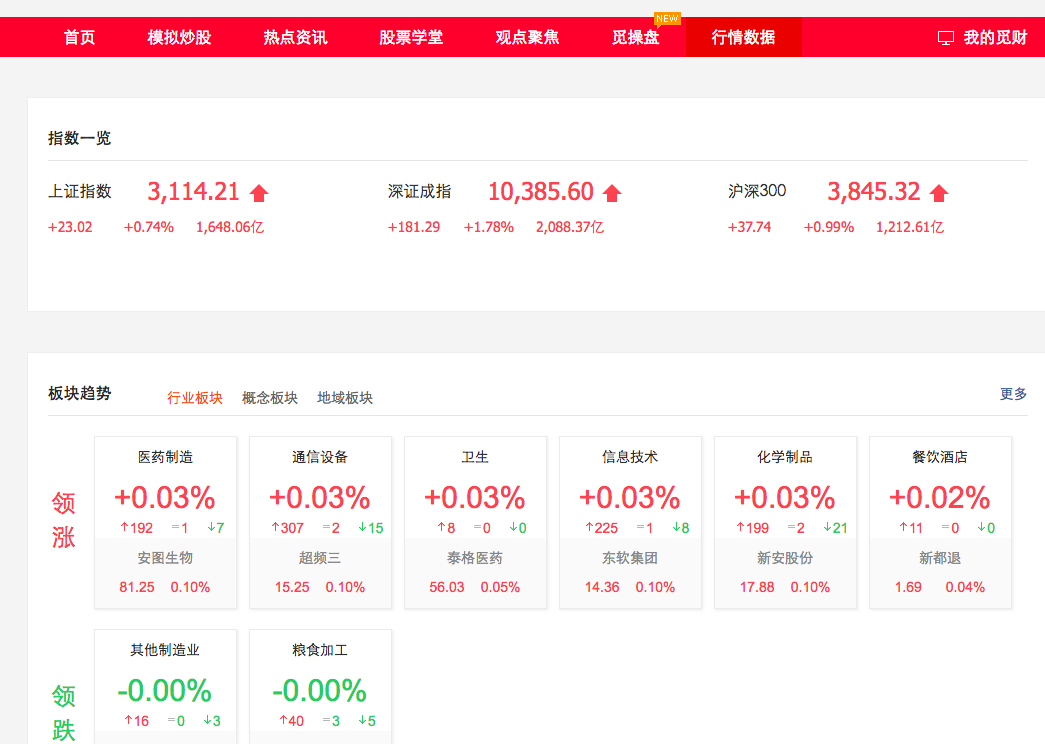The width and height of the screenshot is (1045, 744).
Task: Open the 医药制造 sector card
Action: point(165,457)
